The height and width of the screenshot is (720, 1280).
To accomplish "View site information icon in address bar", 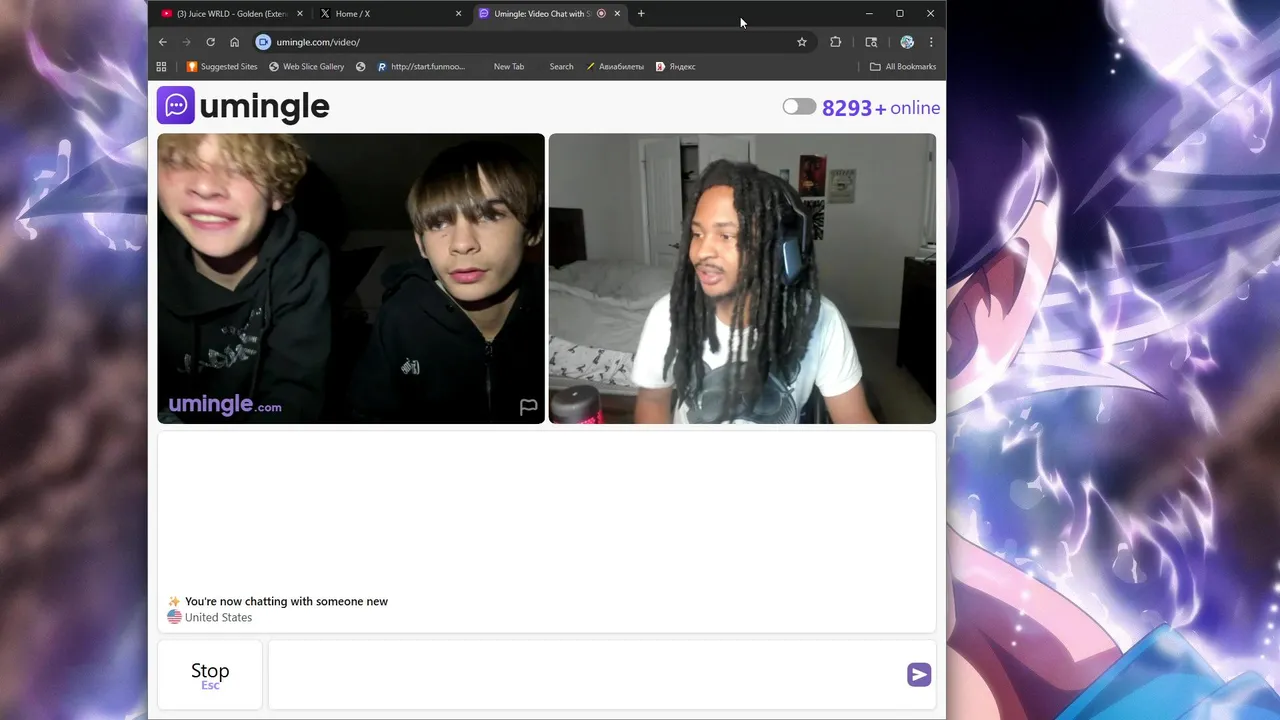I will coord(263,42).
